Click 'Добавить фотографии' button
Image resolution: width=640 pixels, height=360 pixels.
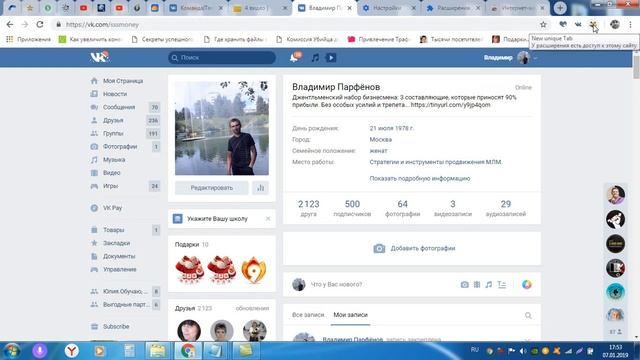tap(414, 248)
